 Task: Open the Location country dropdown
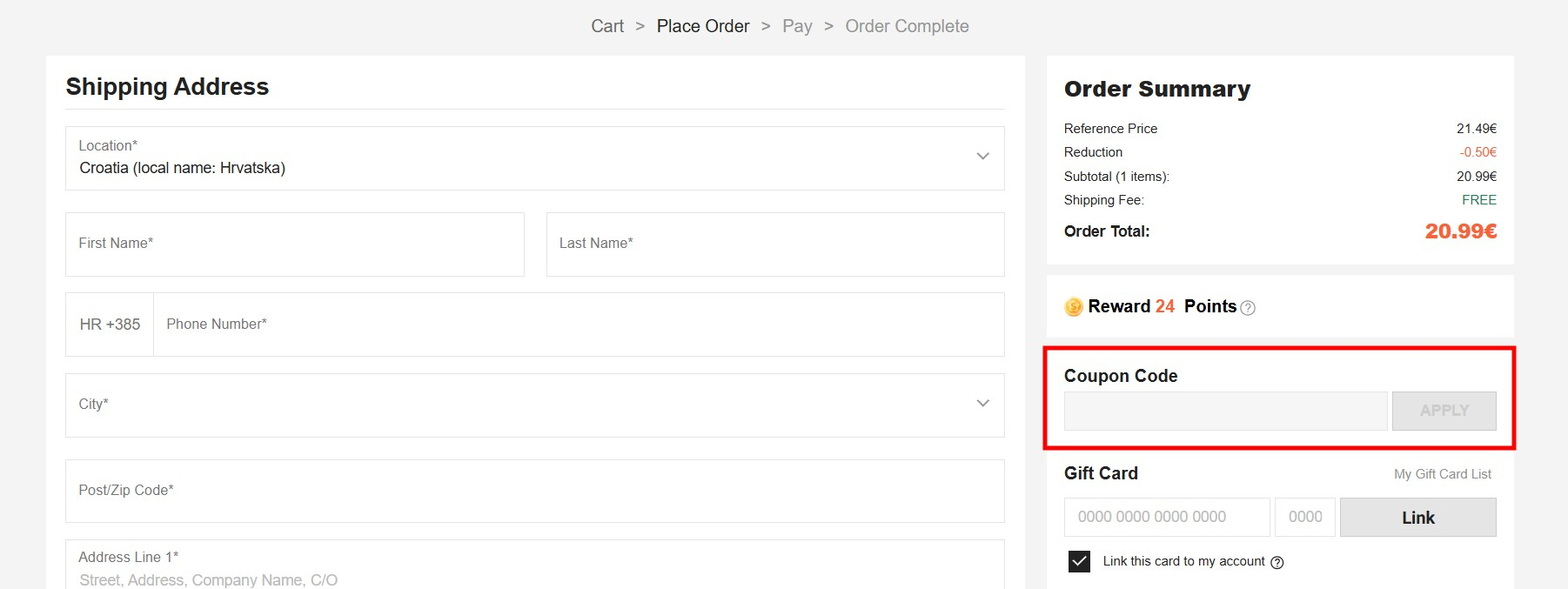(x=535, y=158)
